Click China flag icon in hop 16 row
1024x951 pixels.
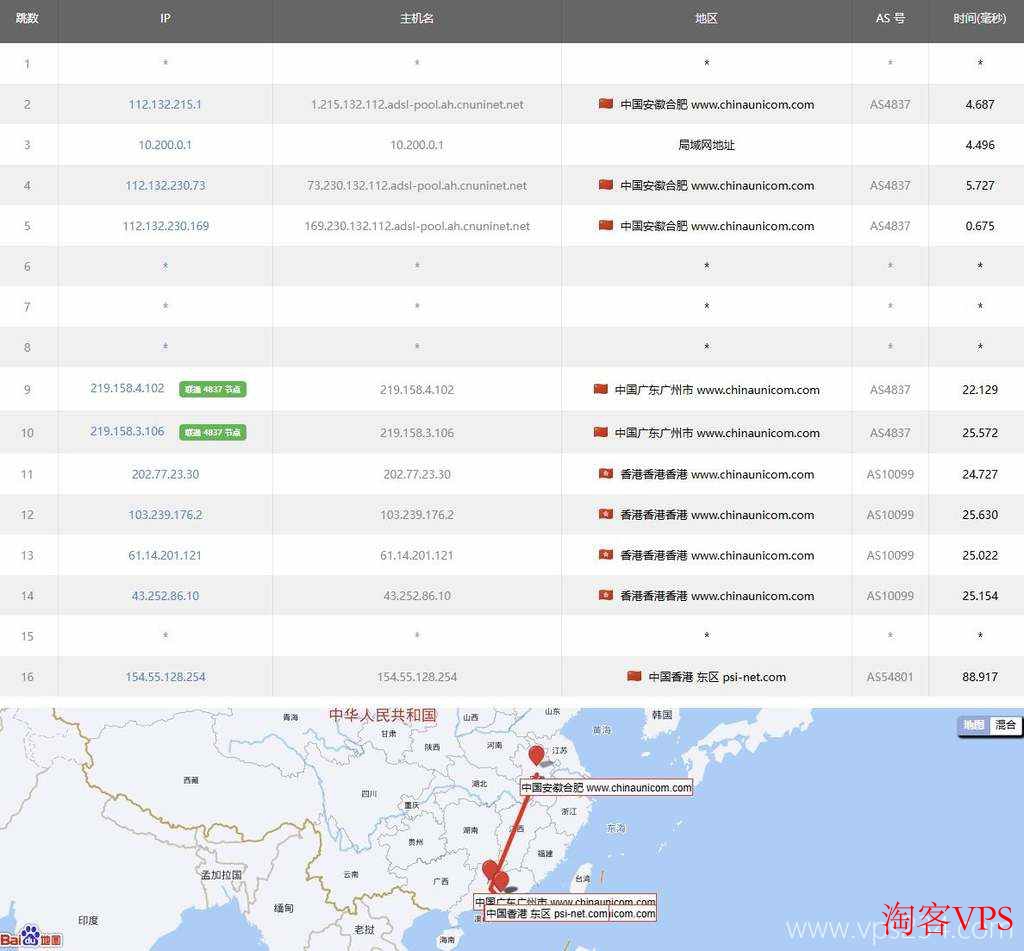pos(633,676)
